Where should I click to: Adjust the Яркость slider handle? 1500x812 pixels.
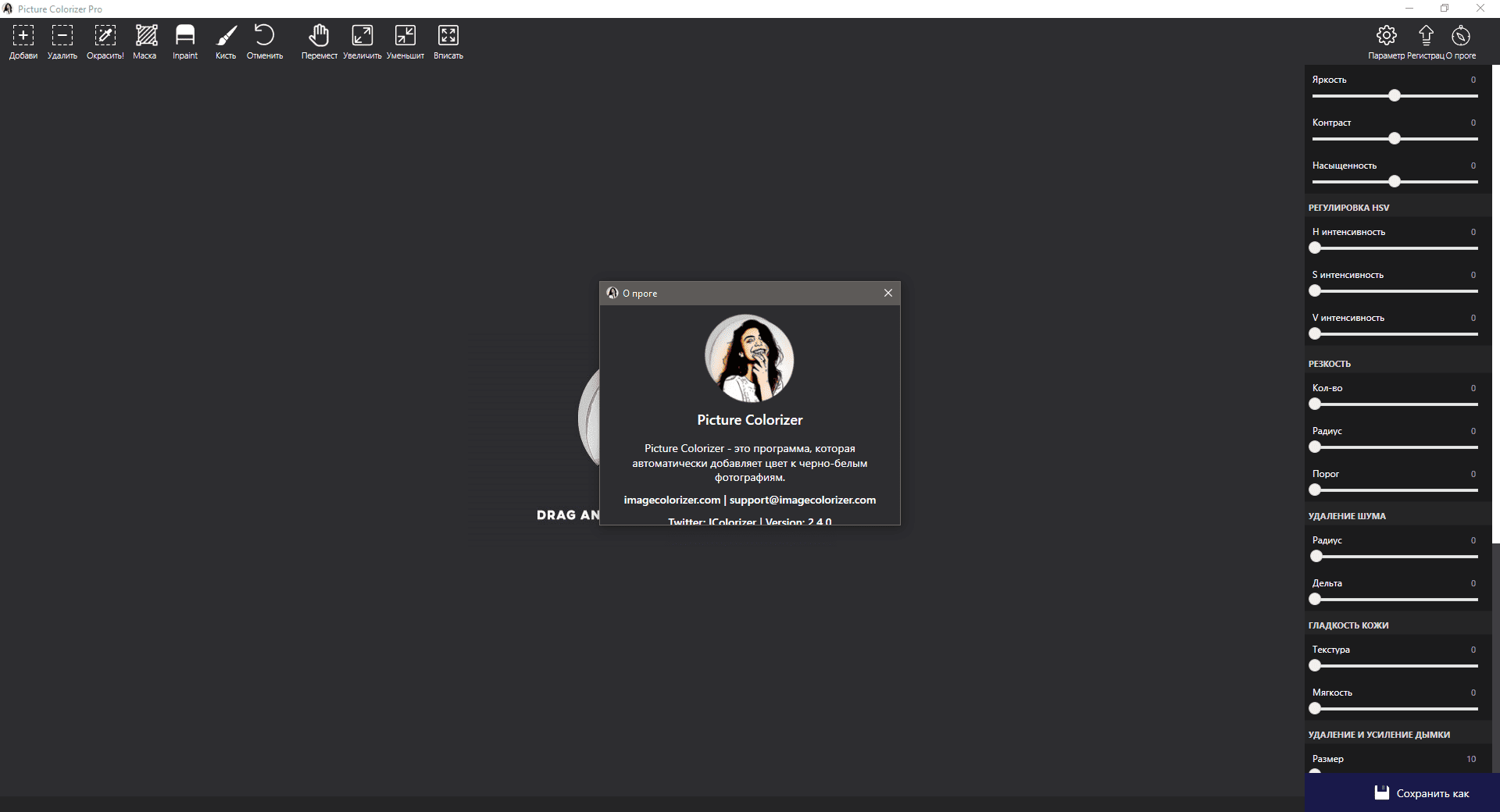pos(1395,96)
